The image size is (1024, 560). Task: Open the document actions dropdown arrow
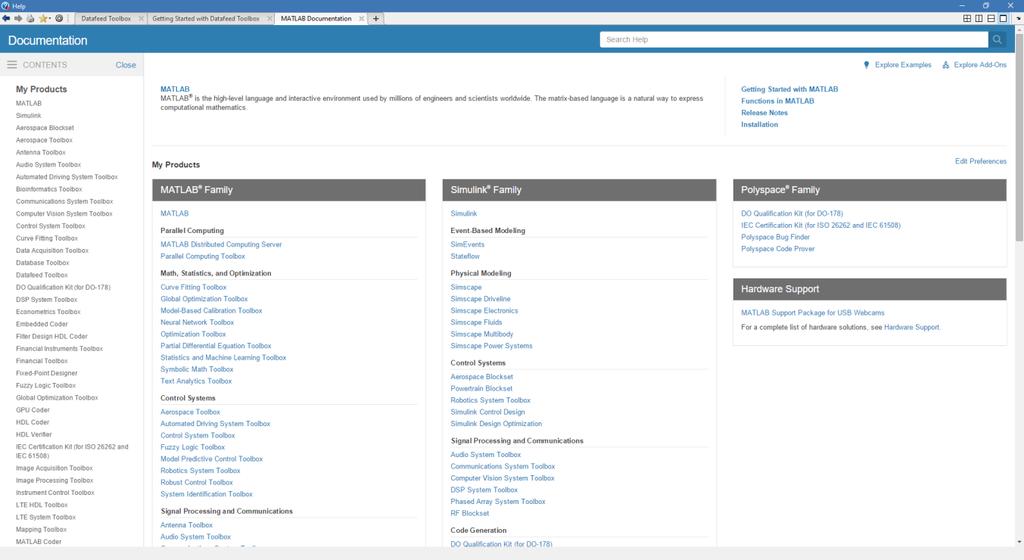pyautogui.click(x=1017, y=18)
